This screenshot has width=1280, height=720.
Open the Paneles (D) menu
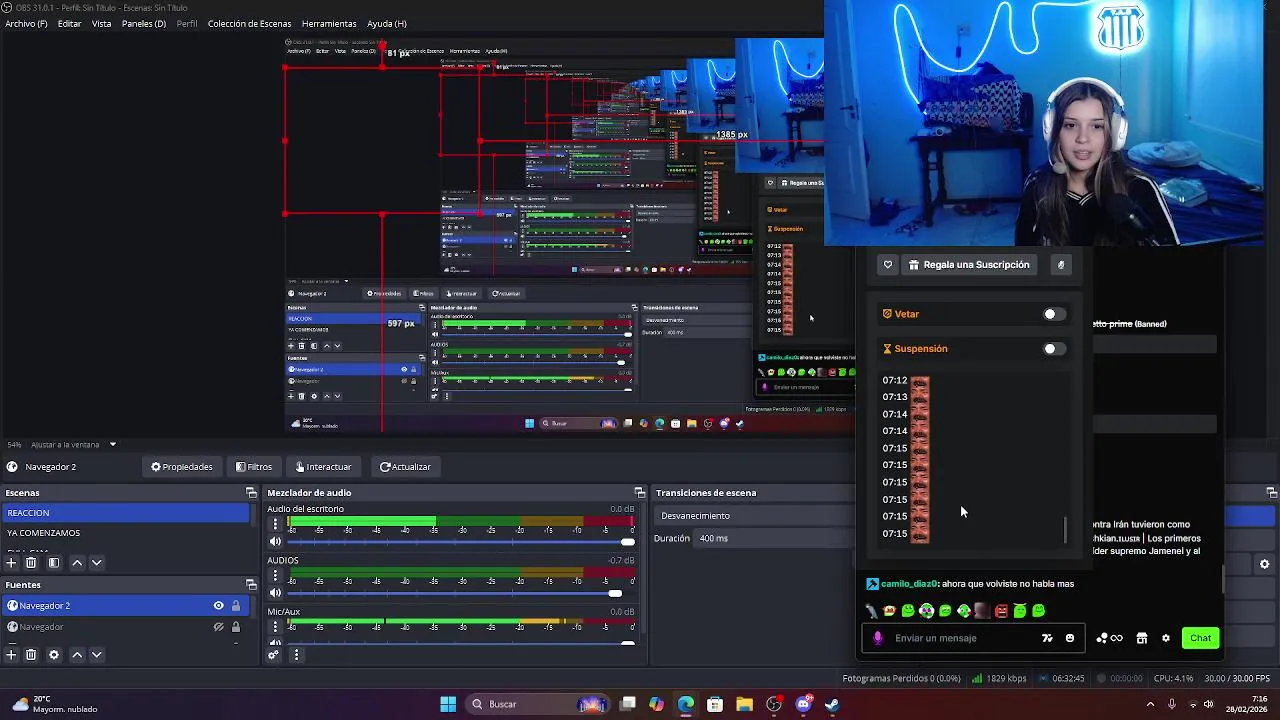pyautogui.click(x=144, y=24)
